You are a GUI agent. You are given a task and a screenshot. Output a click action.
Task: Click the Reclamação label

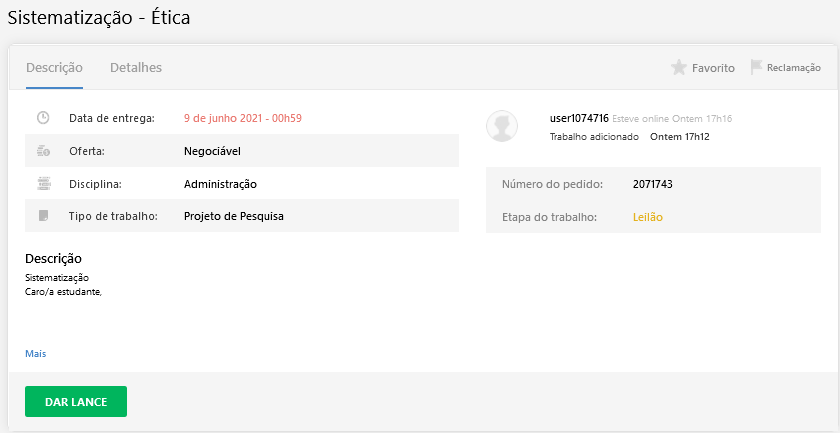point(793,68)
